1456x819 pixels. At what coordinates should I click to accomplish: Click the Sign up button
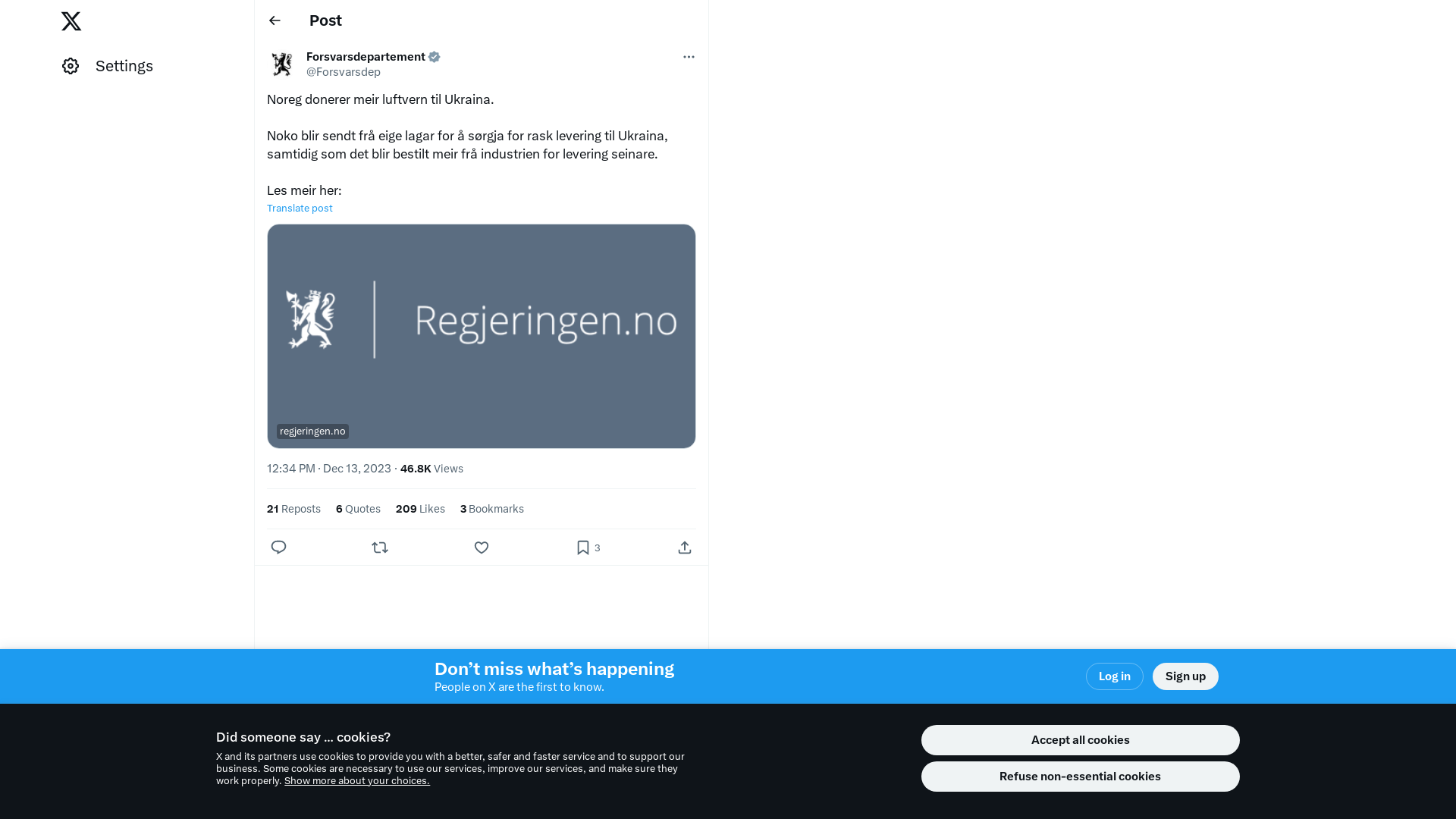pyautogui.click(x=1185, y=676)
